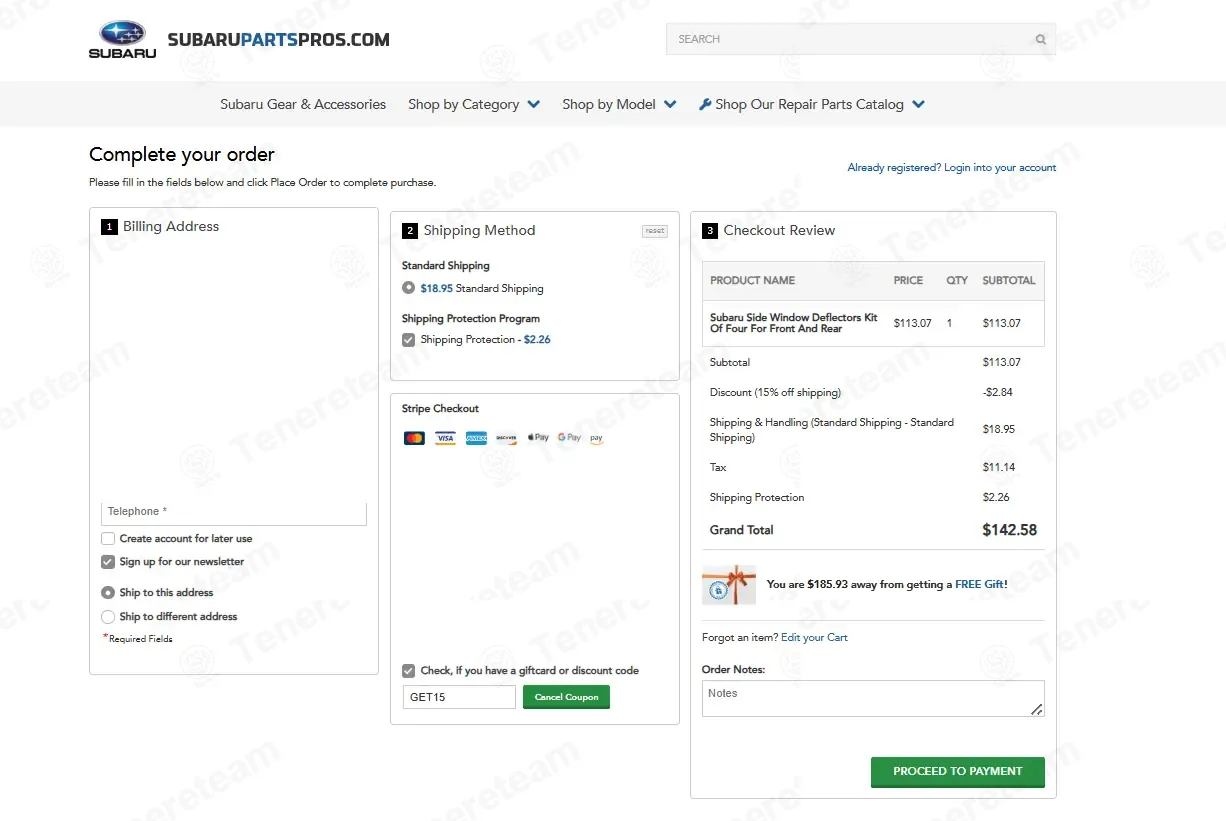Follow Edit your Cart link
1226x821 pixels.
pos(814,638)
